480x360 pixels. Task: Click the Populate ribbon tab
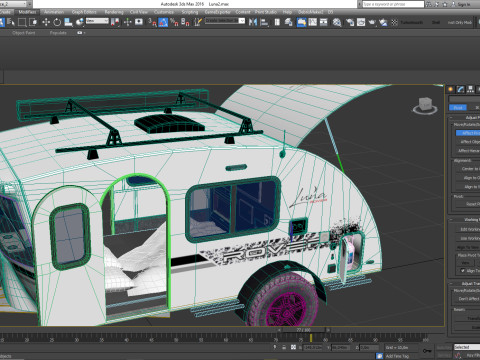(58, 33)
